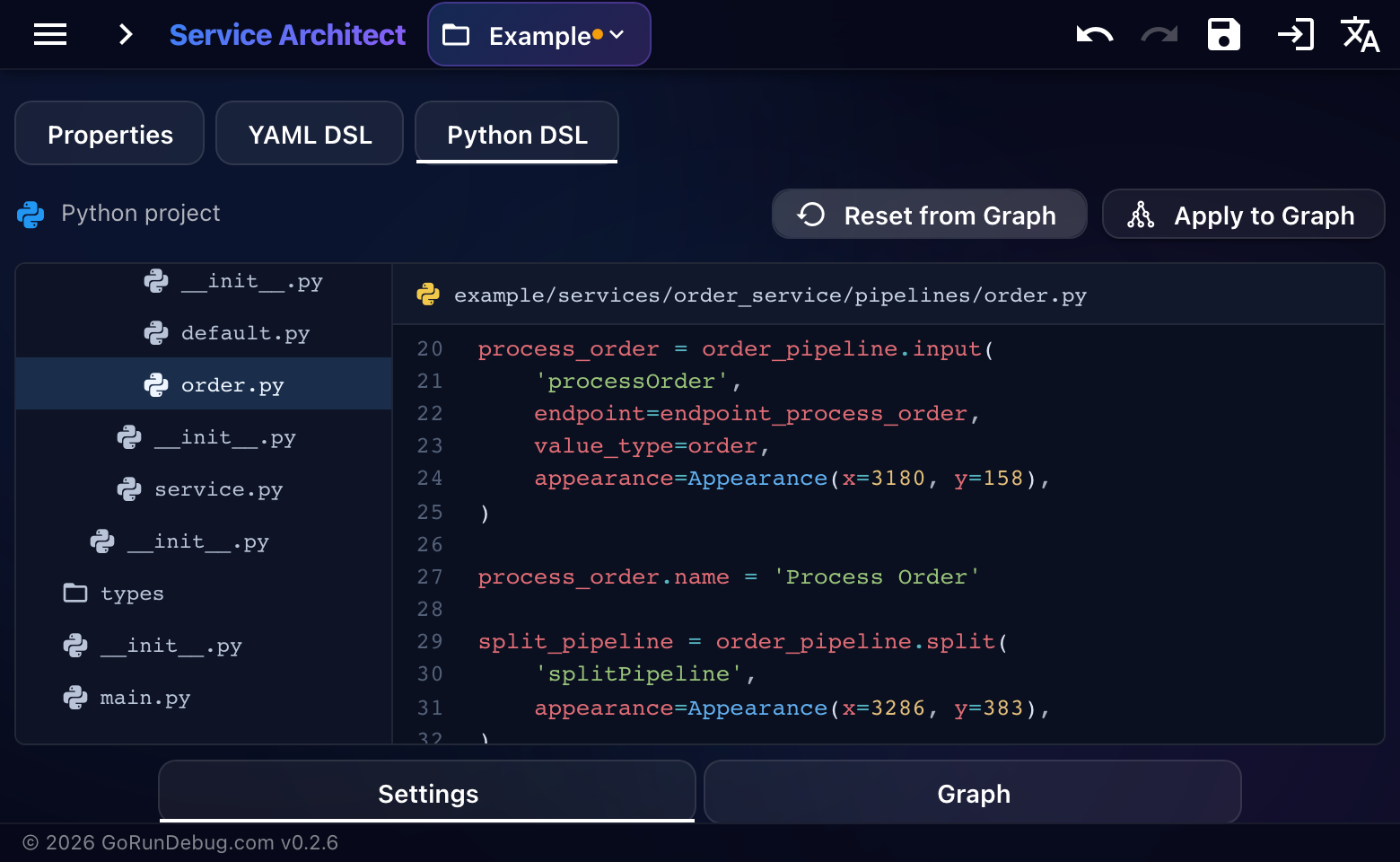Open the Example project dropdown
The image size is (1400, 862).
pyautogui.click(x=539, y=35)
